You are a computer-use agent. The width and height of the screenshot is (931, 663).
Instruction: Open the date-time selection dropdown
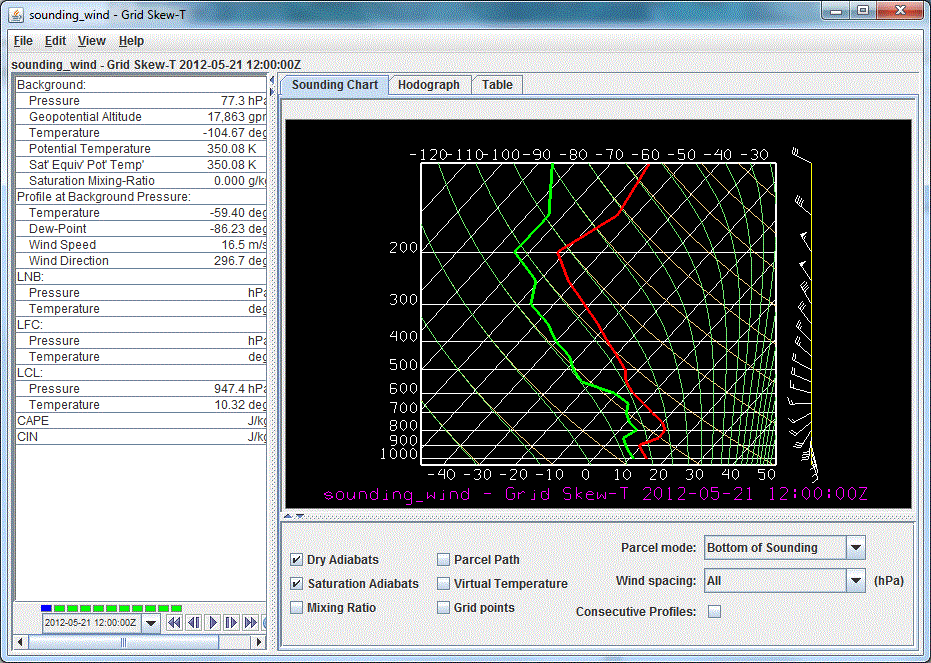150,622
